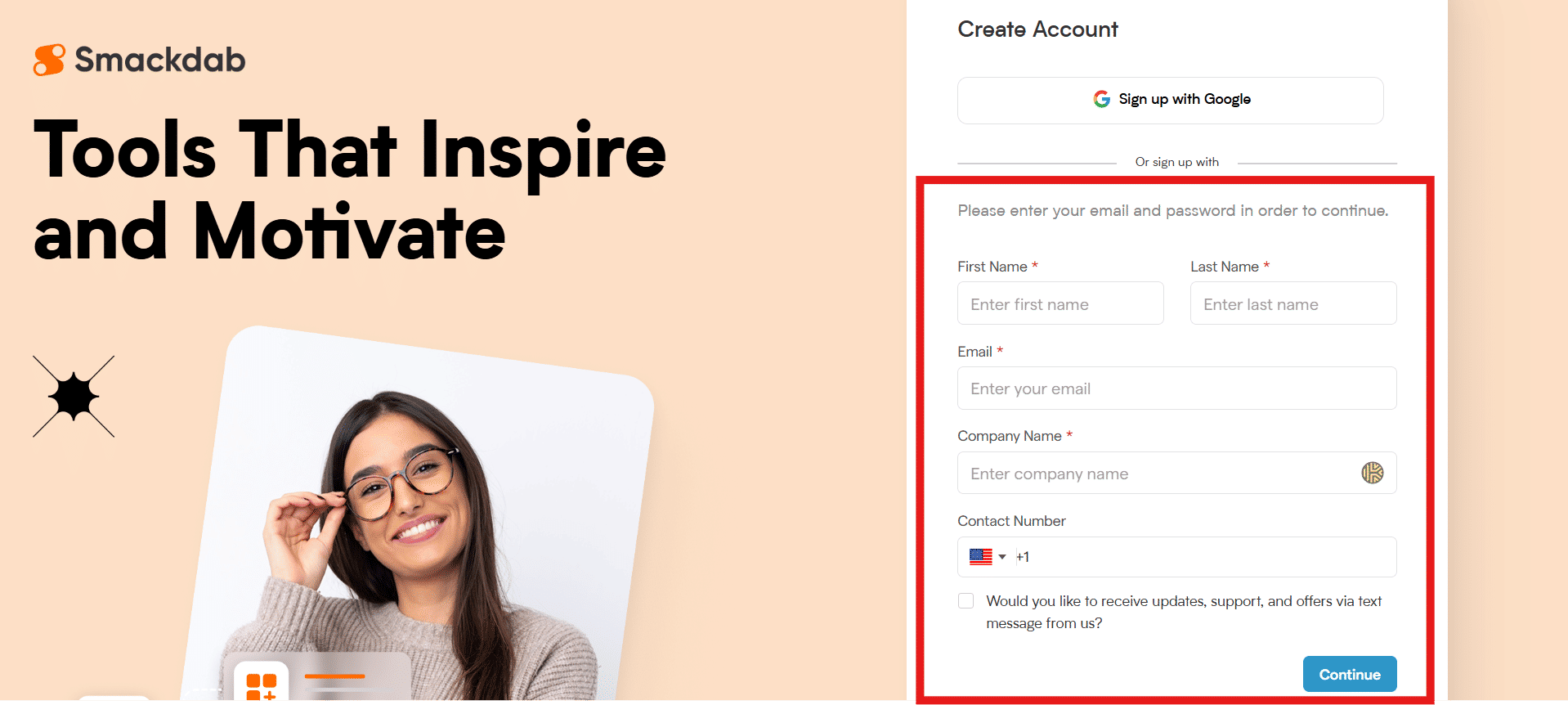Focus the Enter first name field

[1060, 303]
